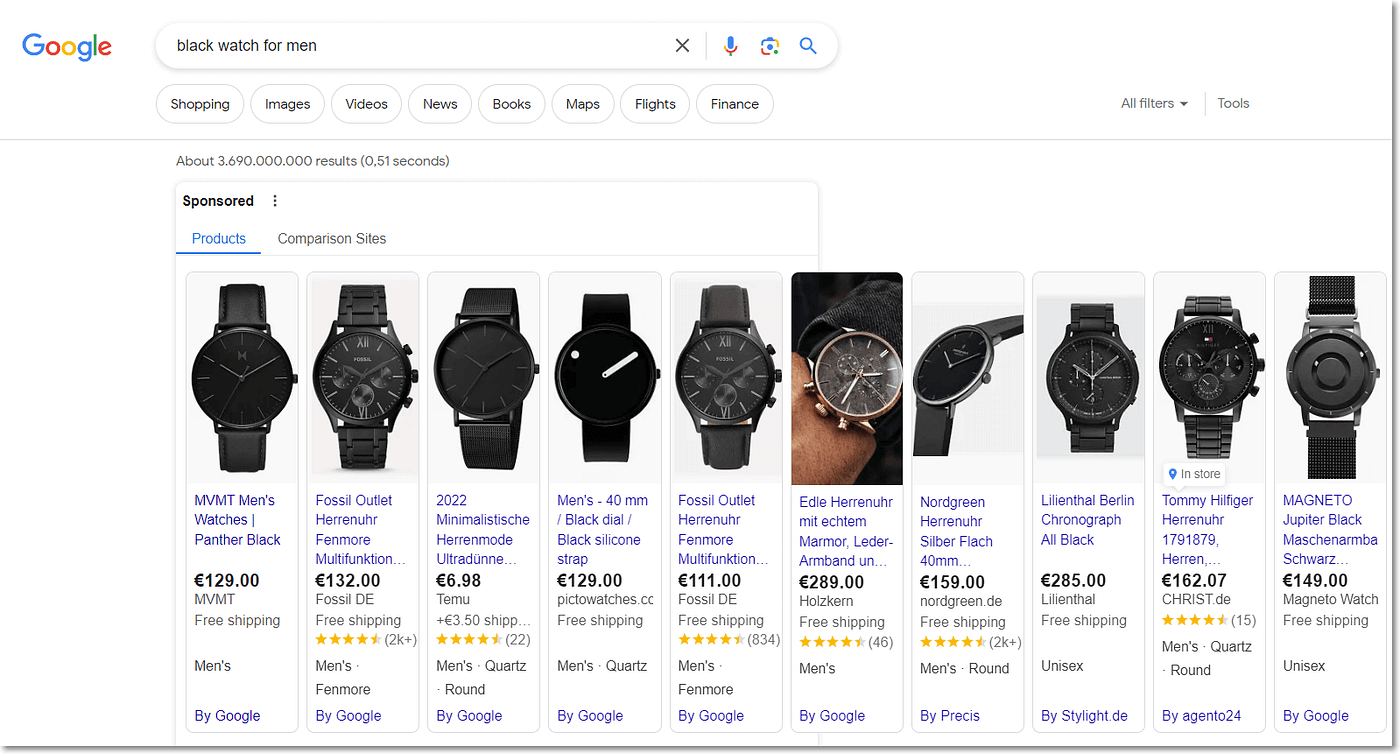Open the €132.00 Fossil Fenmore watch image
This screenshot has width=1400, height=754.
click(x=363, y=379)
